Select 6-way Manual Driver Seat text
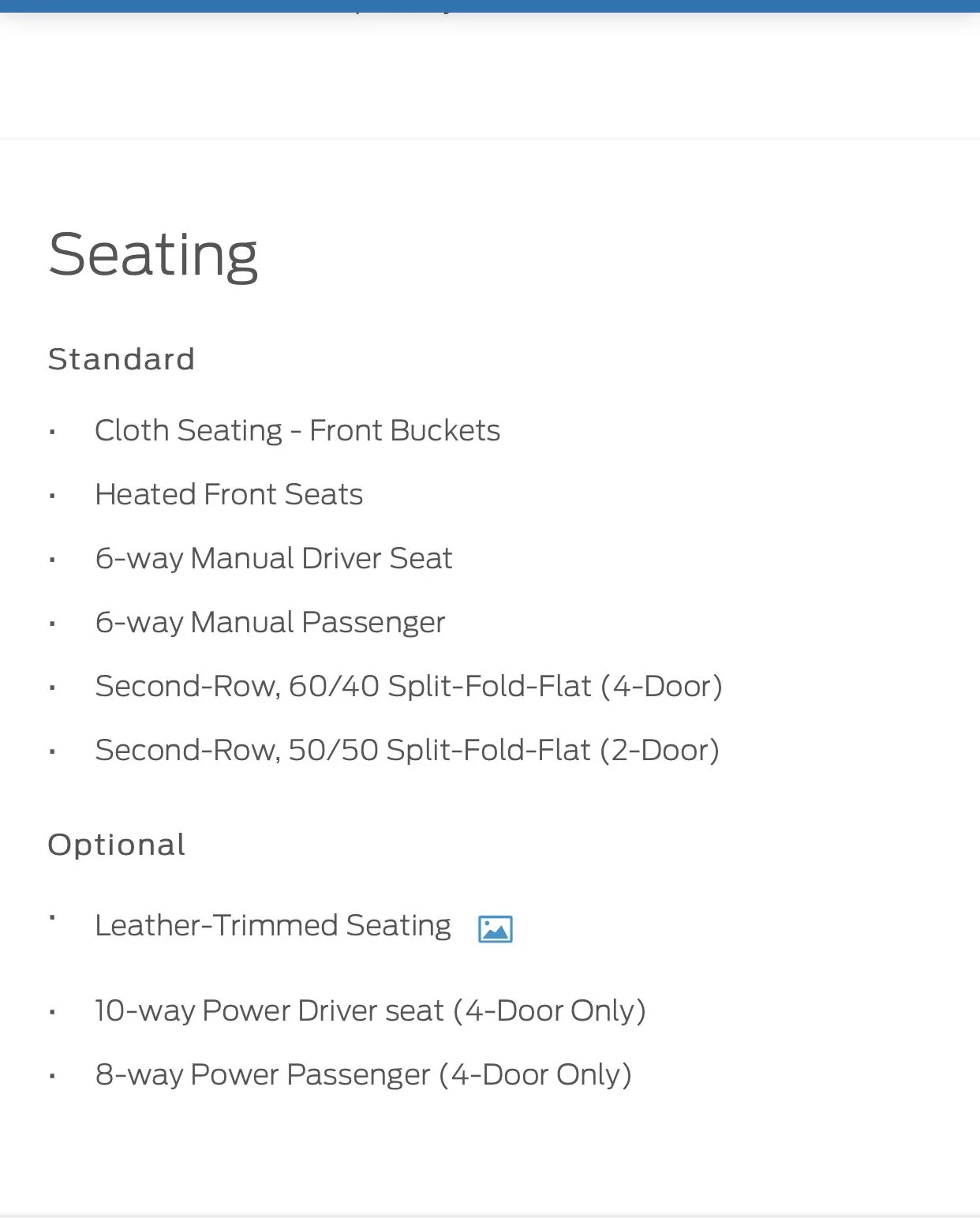980x1218 pixels. tap(274, 558)
